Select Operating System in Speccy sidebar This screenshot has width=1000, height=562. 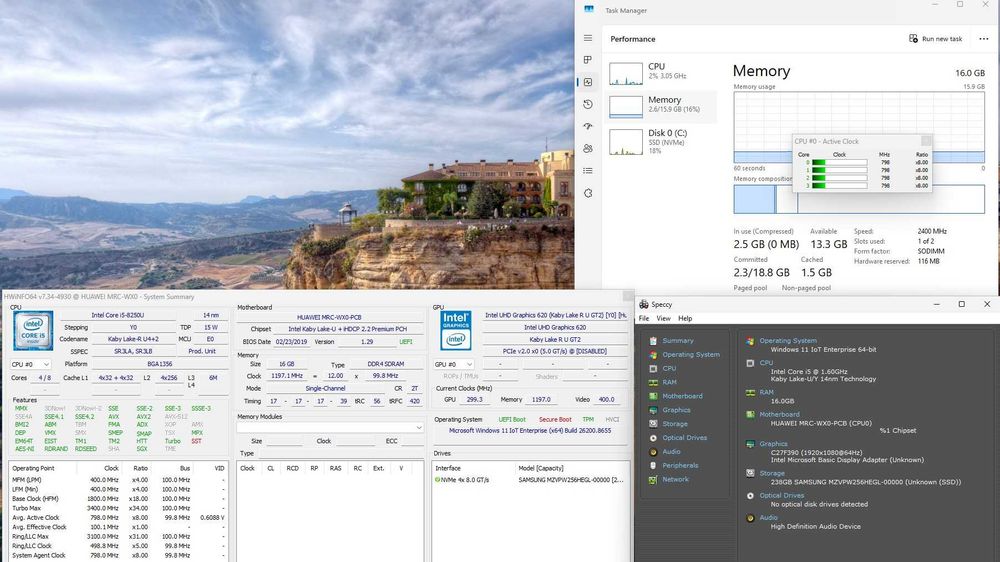tap(691, 355)
